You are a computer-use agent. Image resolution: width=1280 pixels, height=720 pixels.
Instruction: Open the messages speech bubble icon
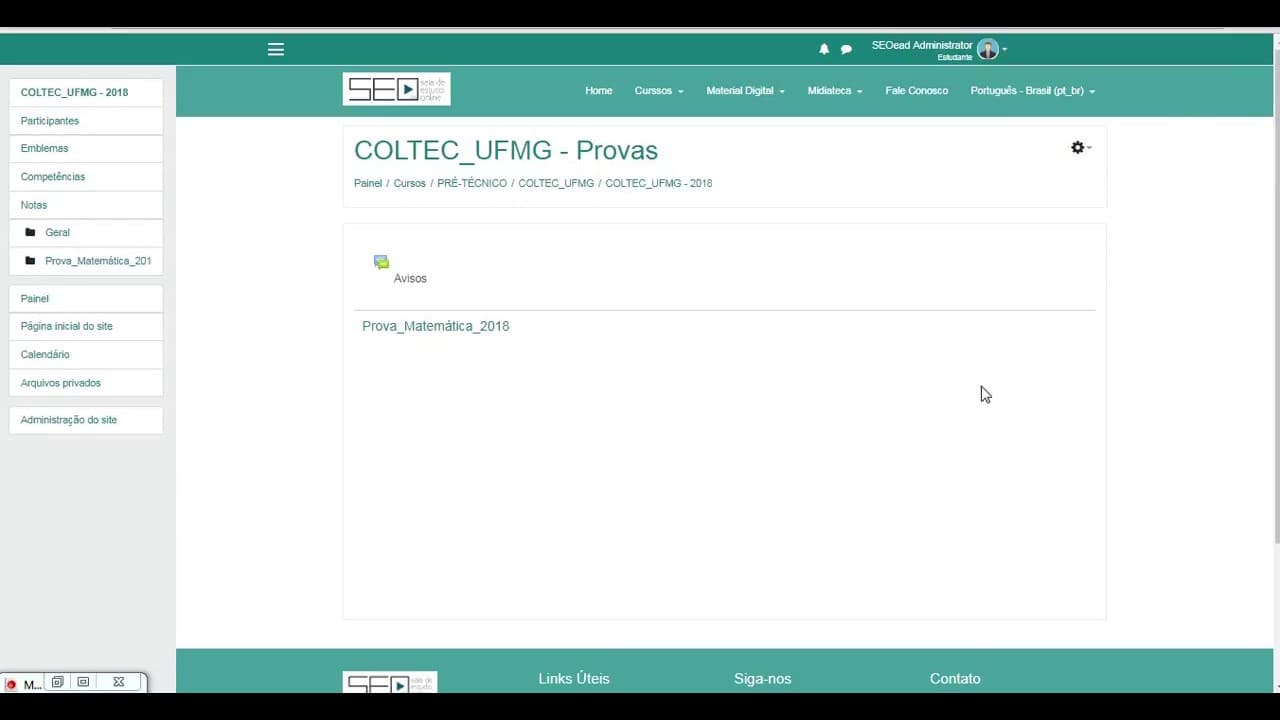(846, 49)
